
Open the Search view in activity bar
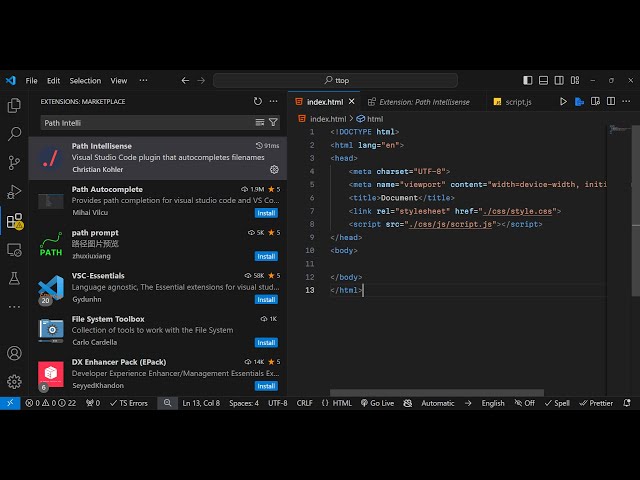14,133
